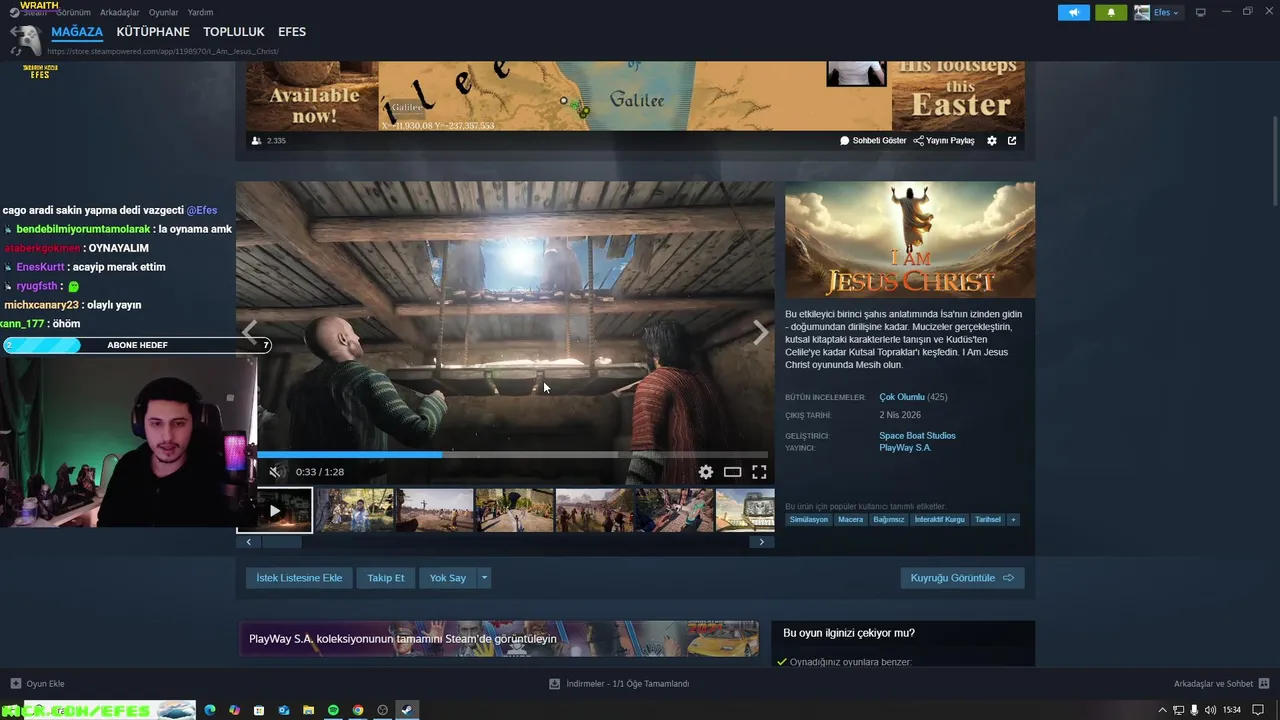Open File Explorer from the taskbar
The width and height of the screenshot is (1280, 720).
[309, 710]
